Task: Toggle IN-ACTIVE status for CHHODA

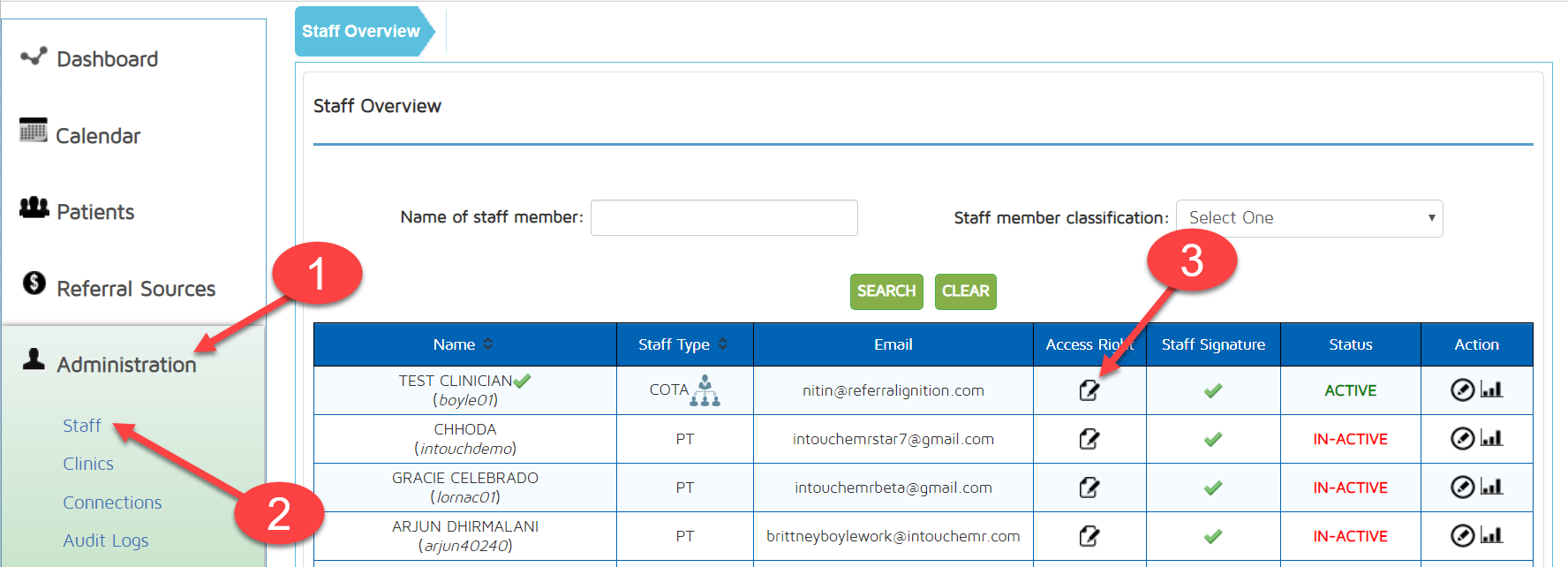Action: [1350, 439]
